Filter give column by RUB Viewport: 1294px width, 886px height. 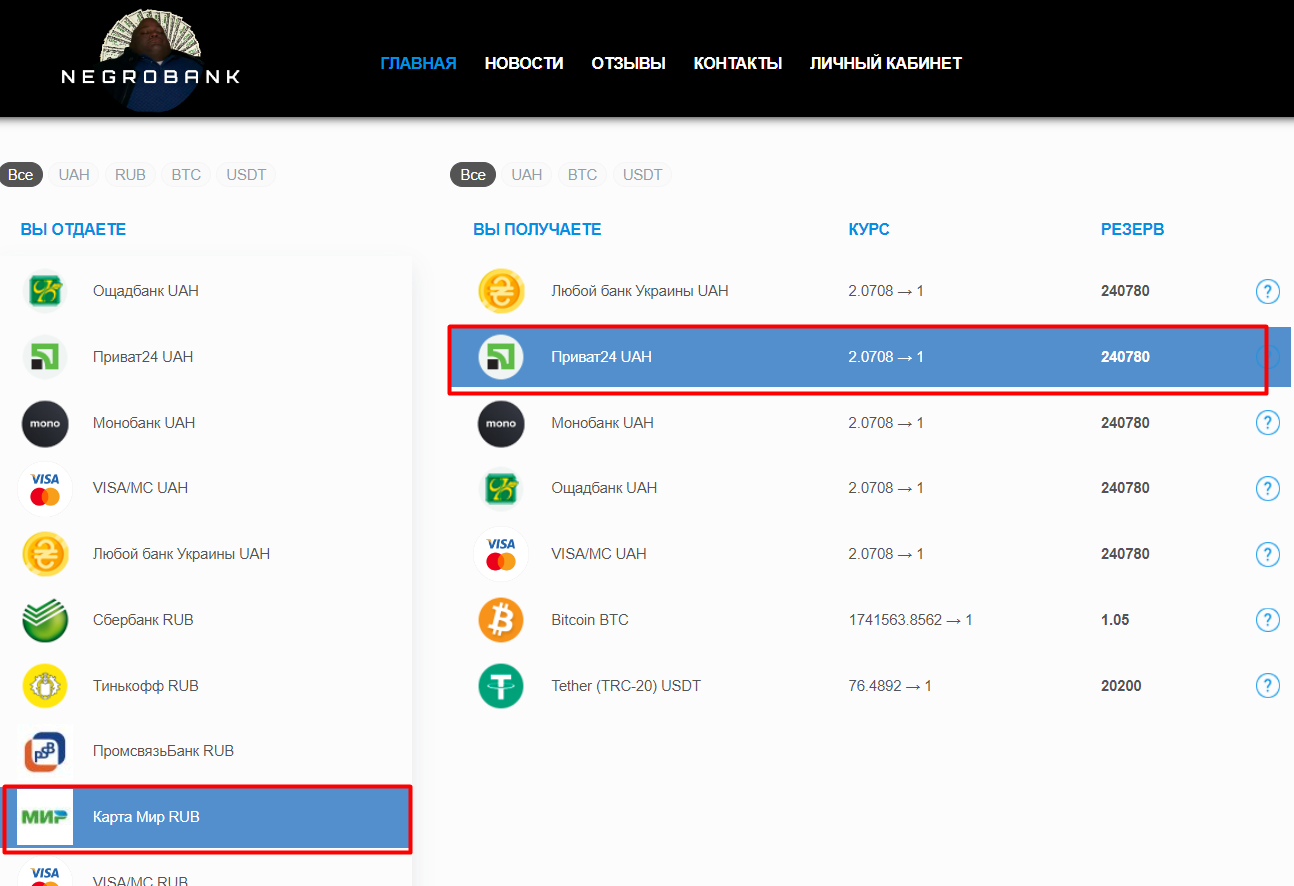click(x=130, y=175)
